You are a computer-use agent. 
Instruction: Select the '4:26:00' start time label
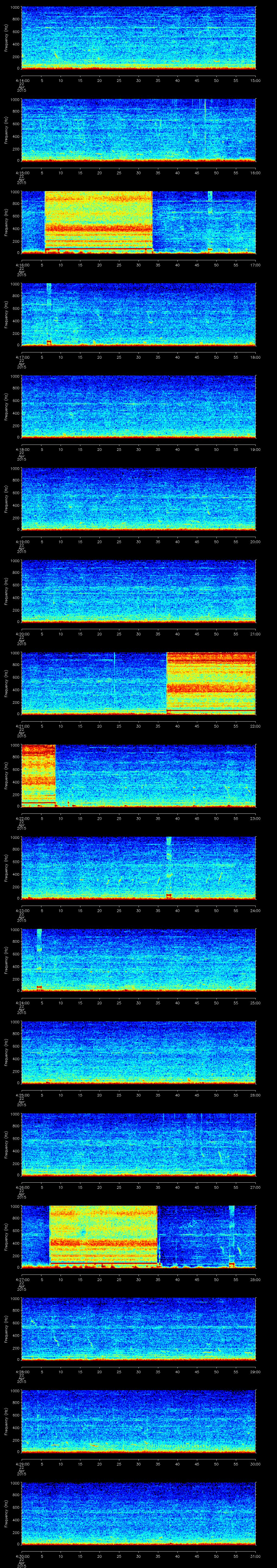pyautogui.click(x=22, y=1187)
